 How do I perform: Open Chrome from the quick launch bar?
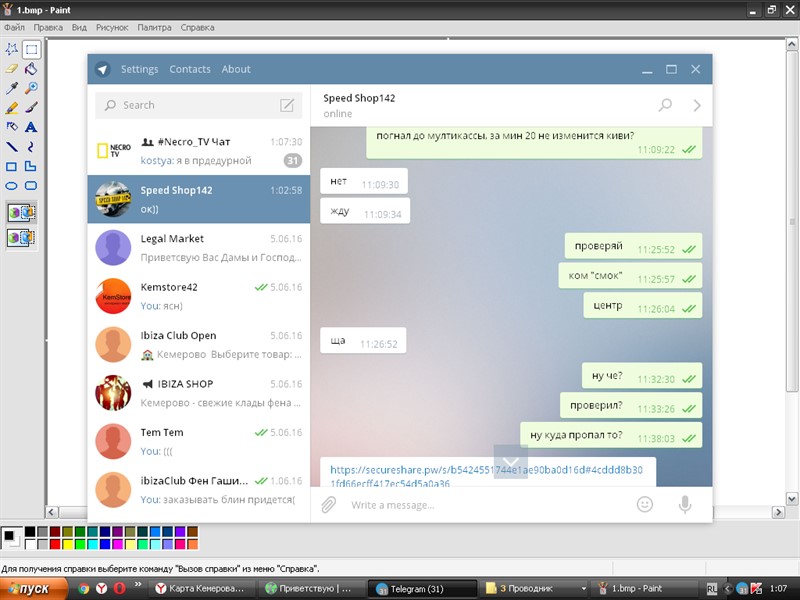tap(84, 588)
